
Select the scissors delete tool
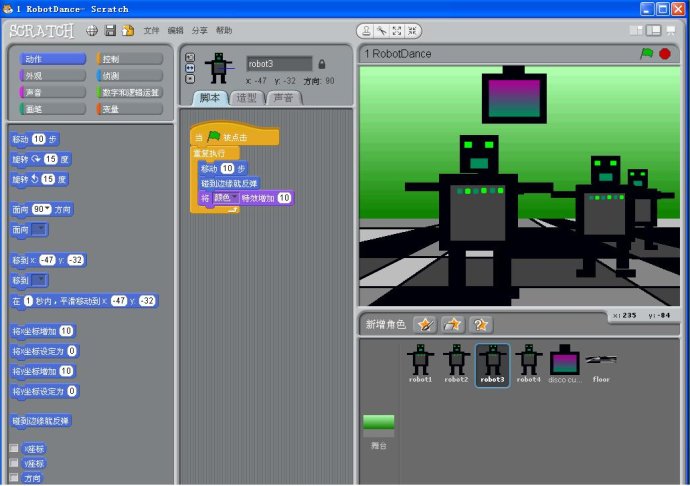pyautogui.click(x=382, y=31)
